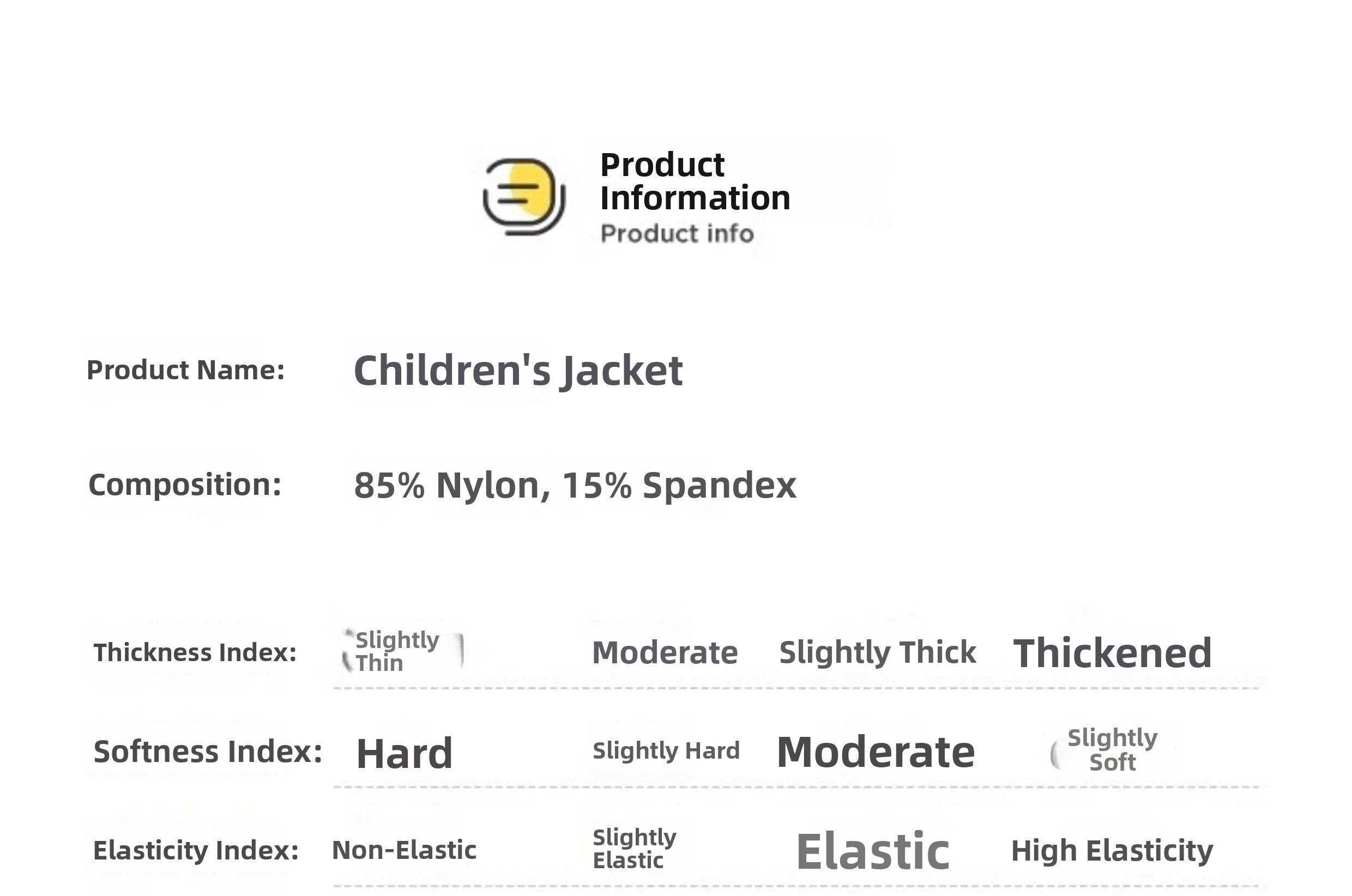The width and height of the screenshot is (1352, 896).
Task: Pick the "Slightly Thick" thickness option
Action: click(x=877, y=652)
